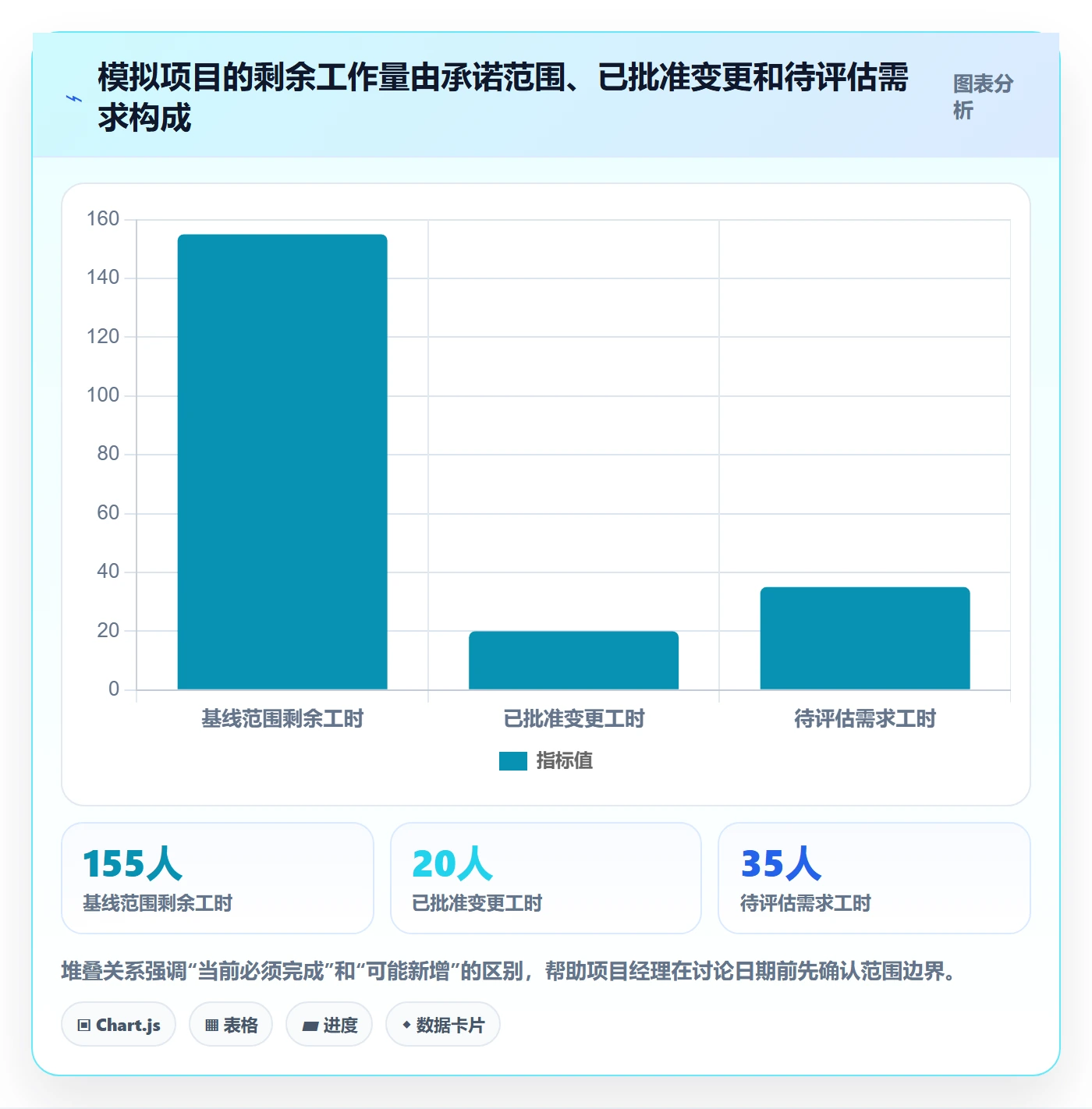Viewport: 1092px width, 1109px height.
Task: Open the 155人 data card
Action: pos(218,878)
